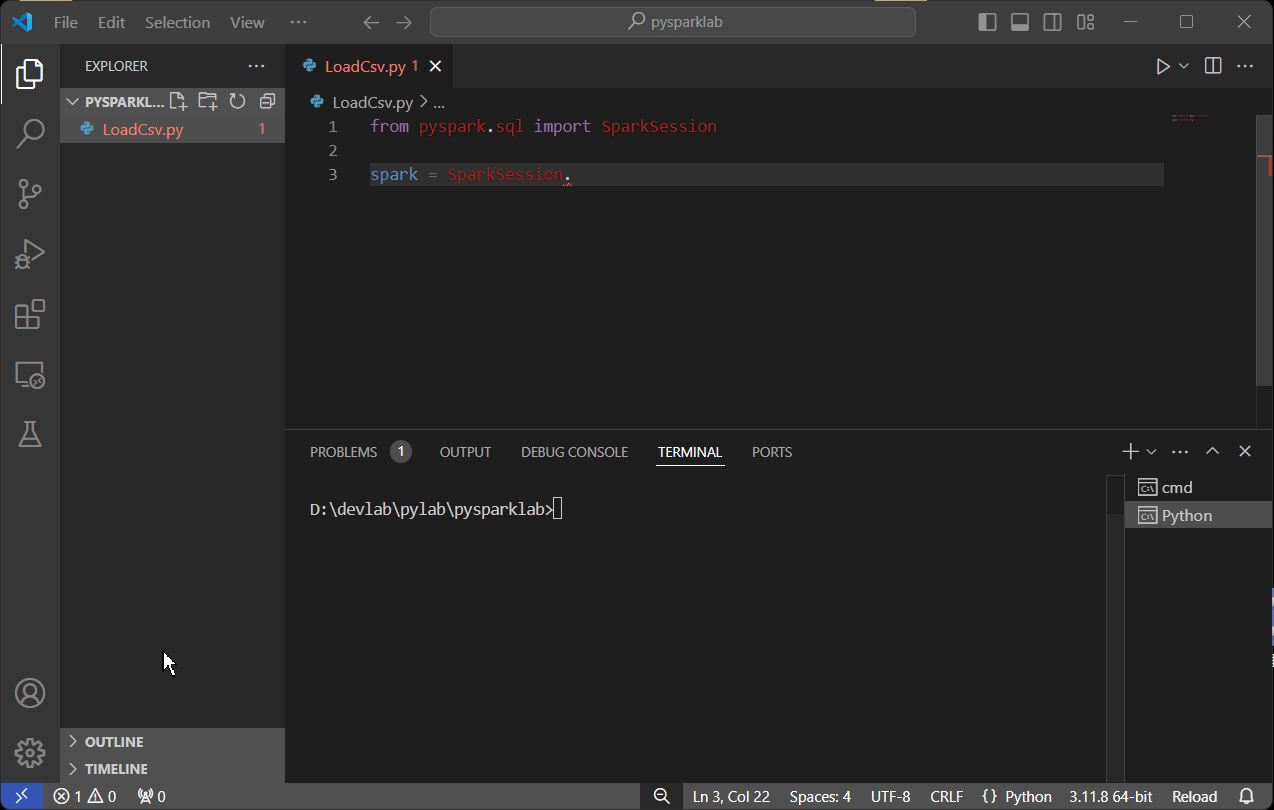Open the Testing flask icon view
Viewport: 1274px width, 810px height.
coord(30,434)
